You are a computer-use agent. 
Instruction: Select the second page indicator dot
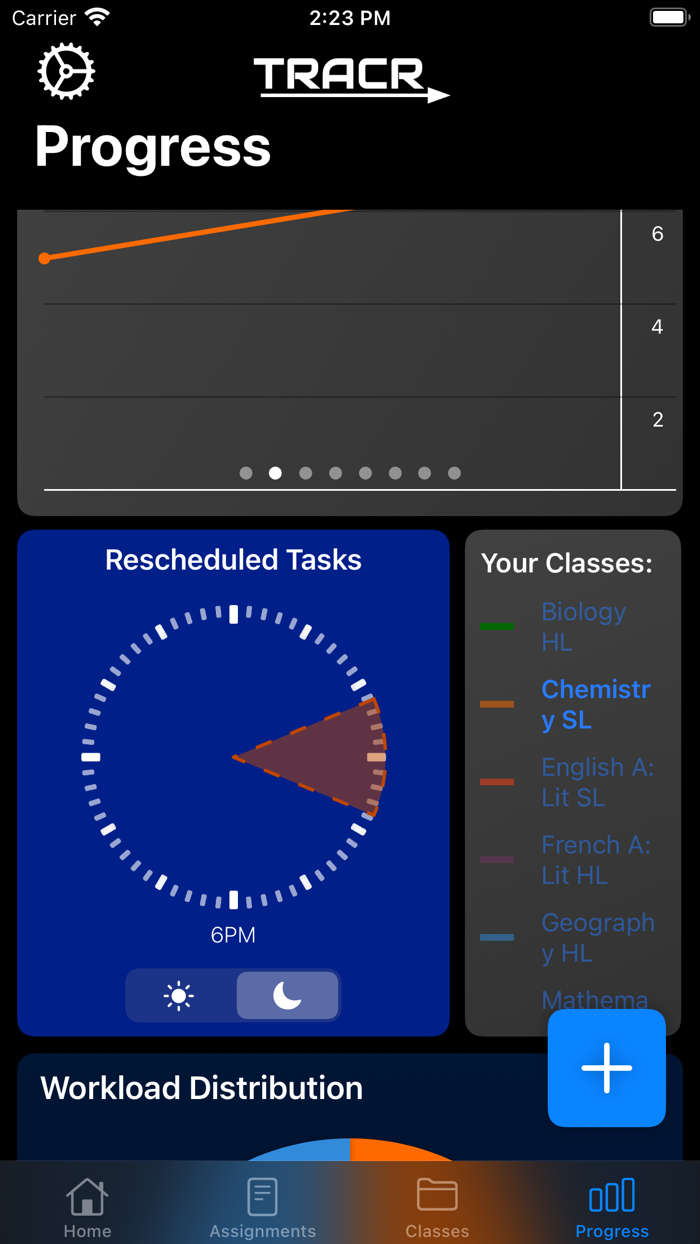(276, 472)
